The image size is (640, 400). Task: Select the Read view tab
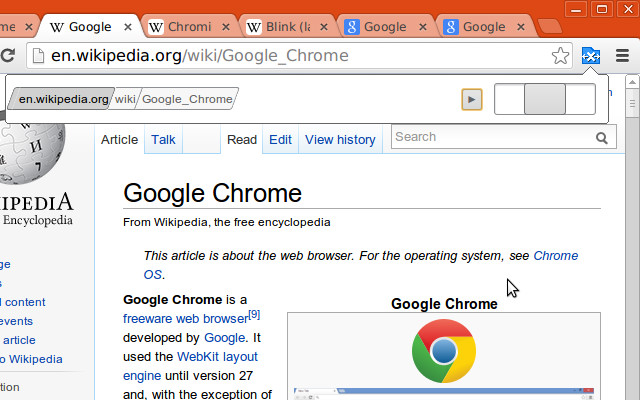coord(242,140)
